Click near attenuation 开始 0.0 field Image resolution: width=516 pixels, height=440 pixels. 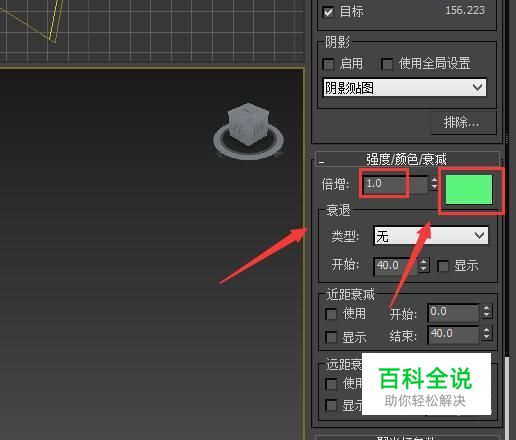453,312
